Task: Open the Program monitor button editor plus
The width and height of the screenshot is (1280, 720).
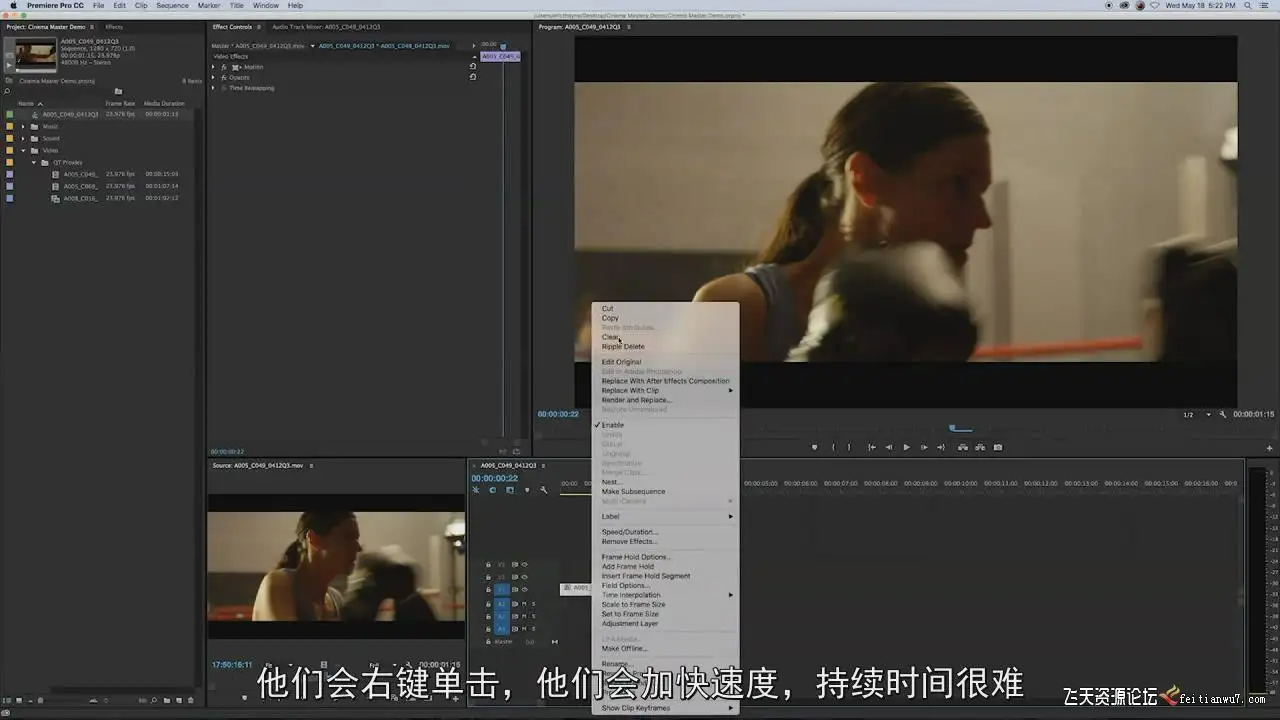Action: (1270, 447)
